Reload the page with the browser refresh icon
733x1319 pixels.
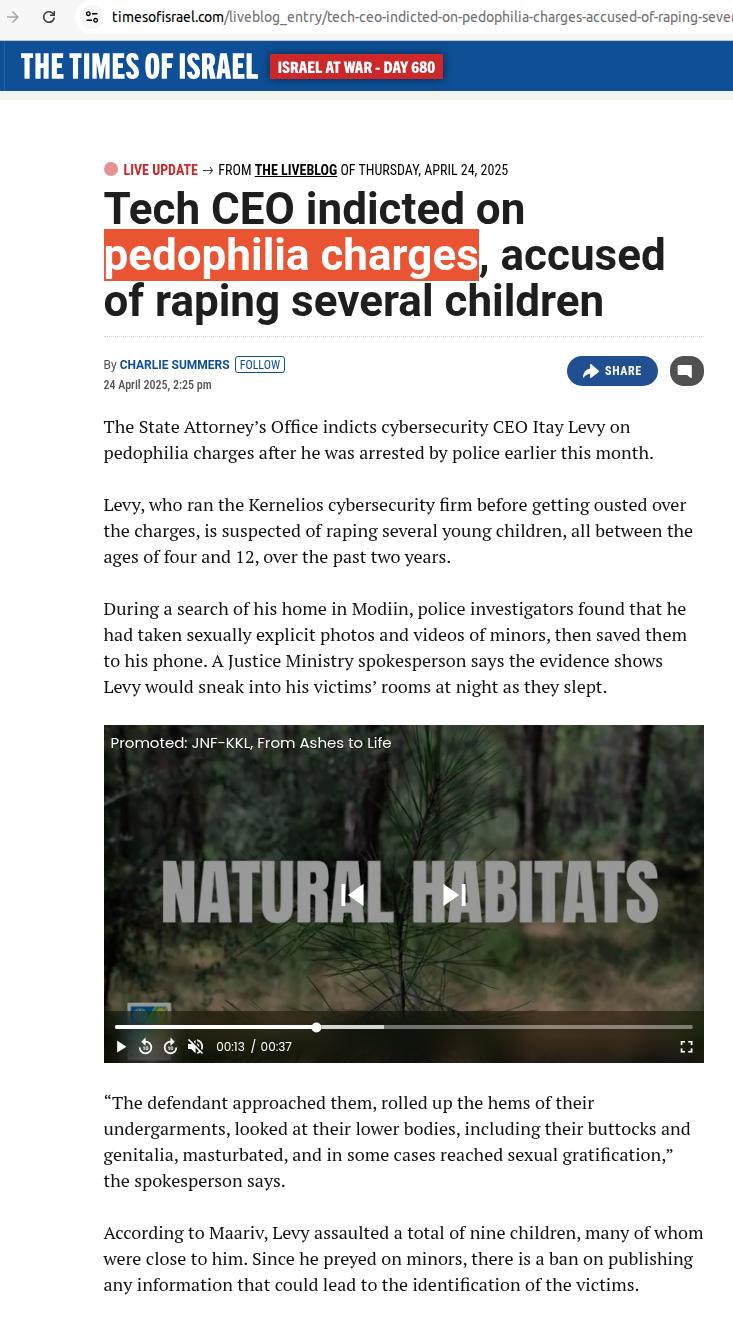point(48,17)
